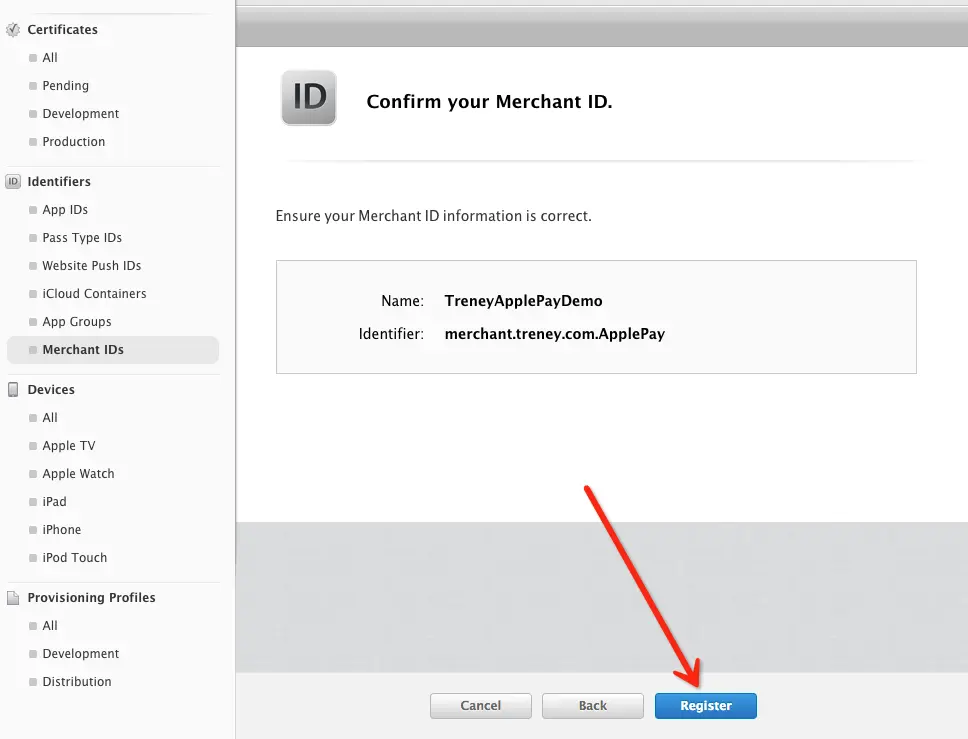Open Distribution provisioning profiles
The height and width of the screenshot is (739, 968).
77,682
